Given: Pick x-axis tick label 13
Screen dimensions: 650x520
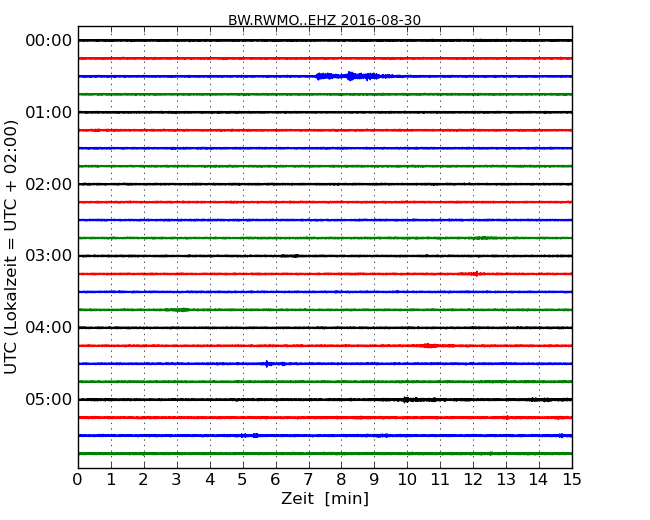Looking at the screenshot, I should [506, 480].
